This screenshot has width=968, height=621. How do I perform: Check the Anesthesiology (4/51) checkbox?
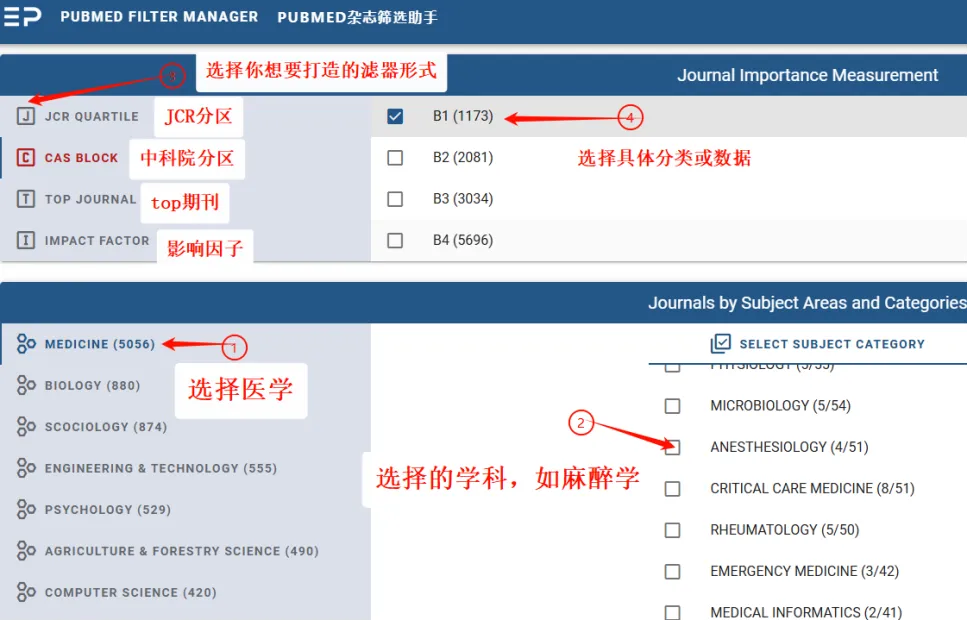coord(672,447)
